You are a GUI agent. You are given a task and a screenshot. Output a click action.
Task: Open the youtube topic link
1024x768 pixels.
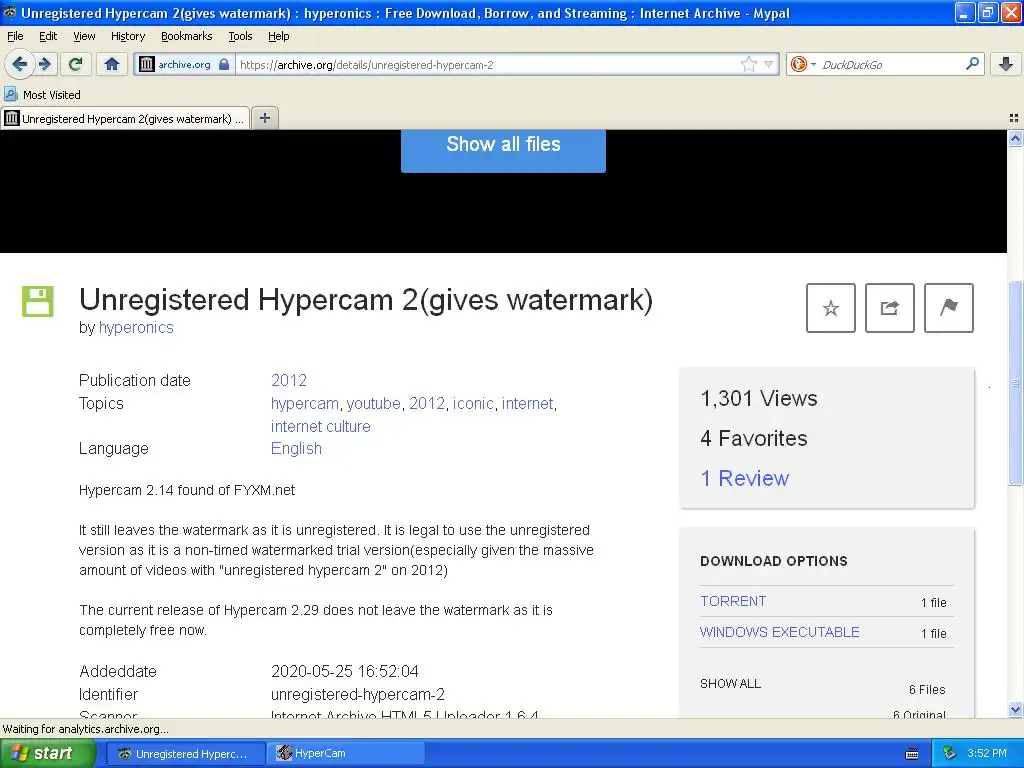[373, 404]
